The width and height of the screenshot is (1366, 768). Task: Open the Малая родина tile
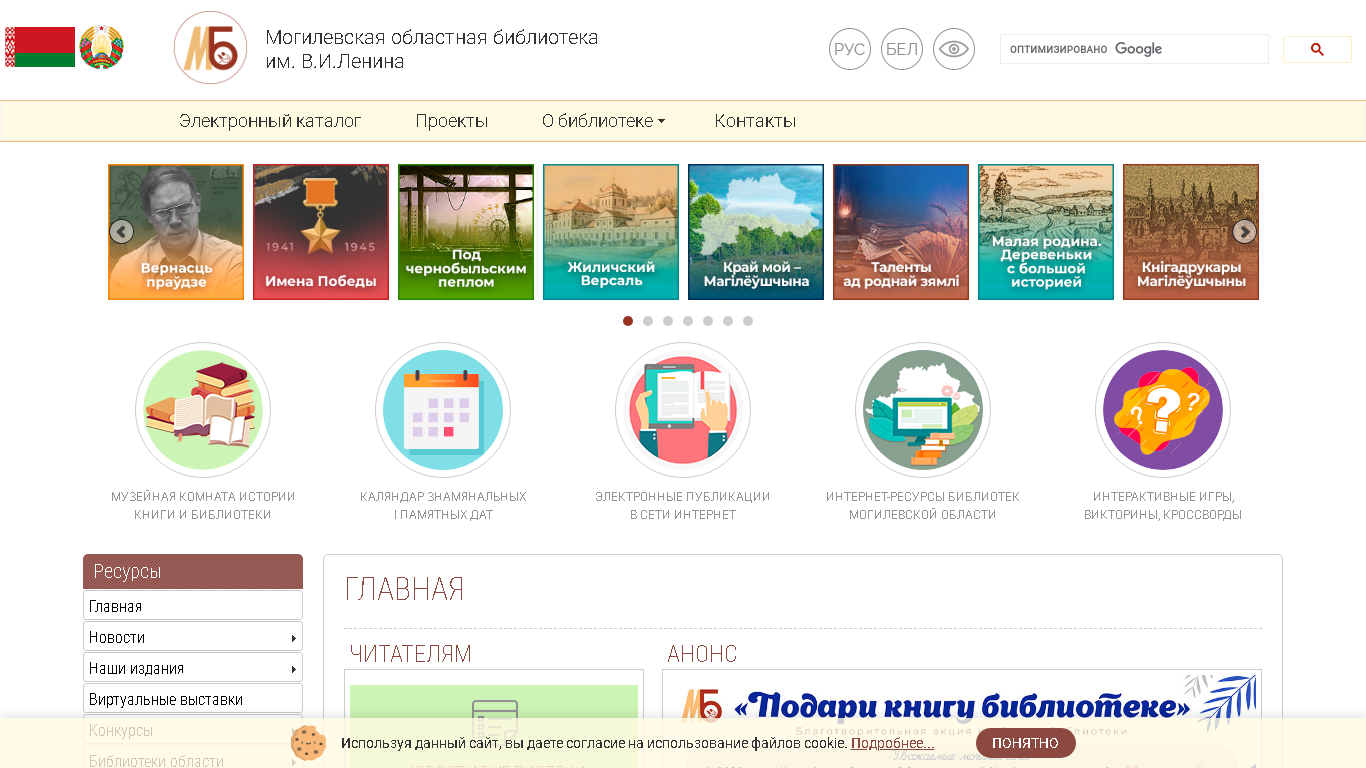point(1046,232)
